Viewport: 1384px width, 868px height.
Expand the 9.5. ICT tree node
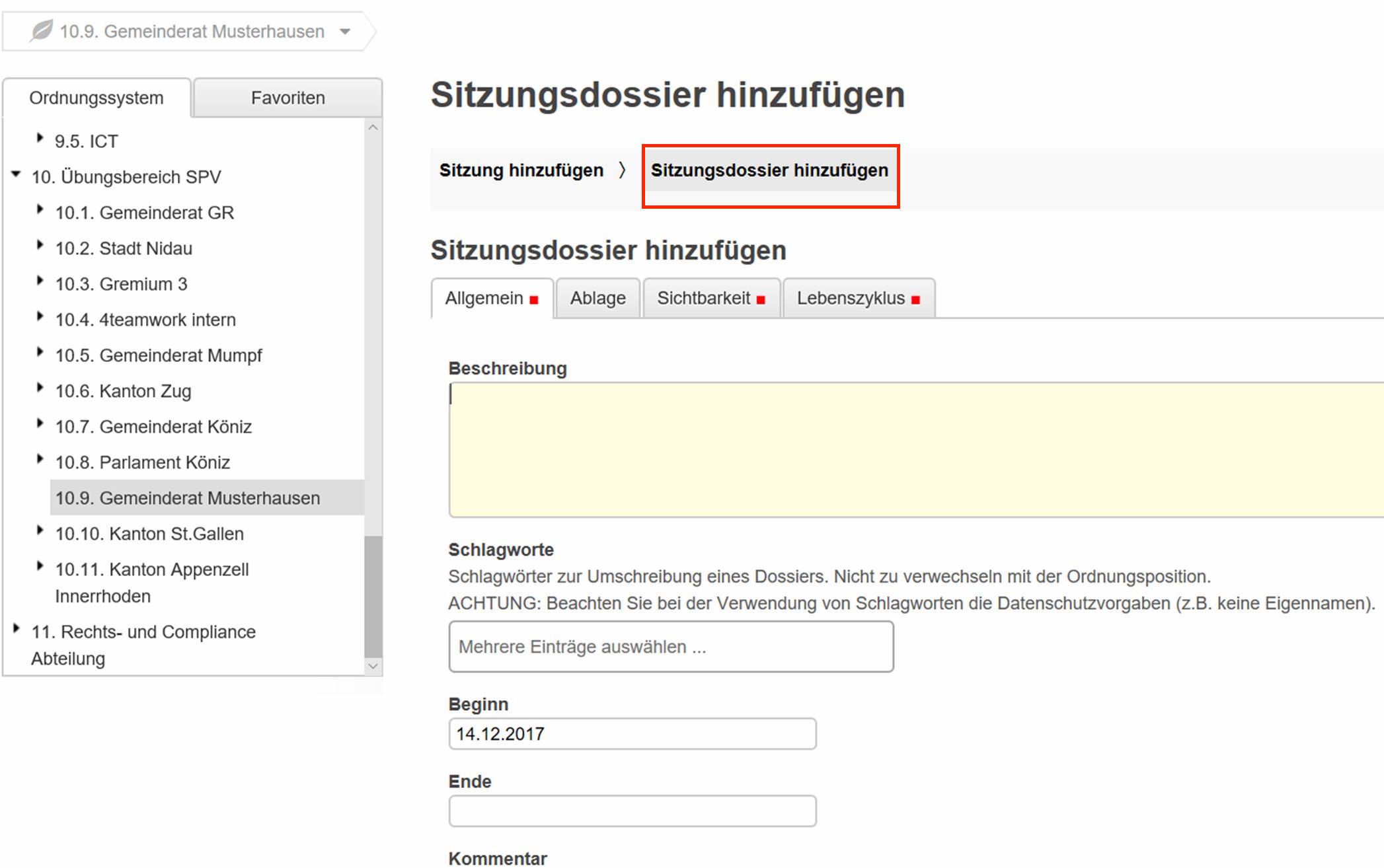click(x=40, y=138)
